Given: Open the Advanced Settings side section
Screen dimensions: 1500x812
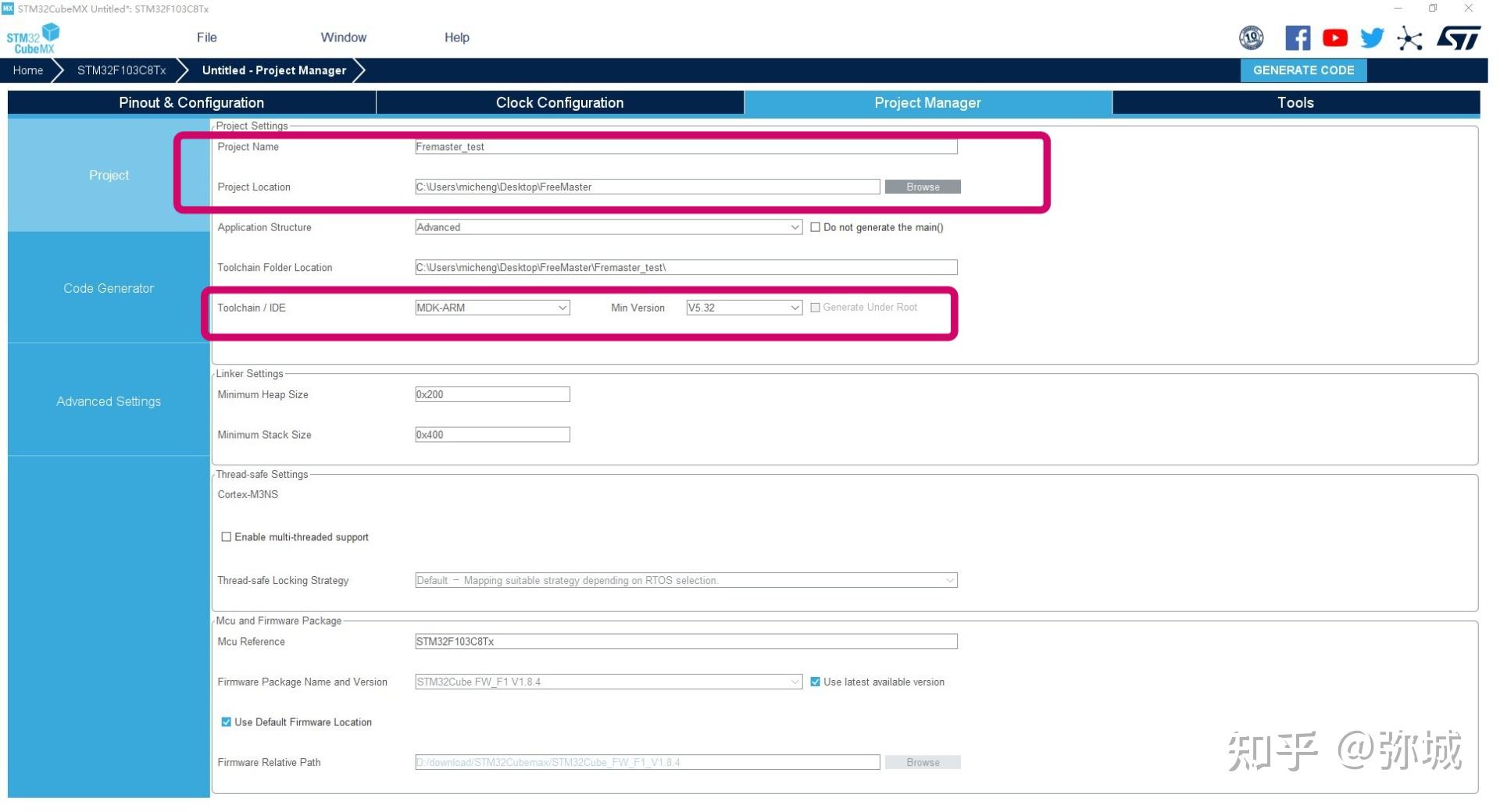Looking at the screenshot, I should (109, 401).
